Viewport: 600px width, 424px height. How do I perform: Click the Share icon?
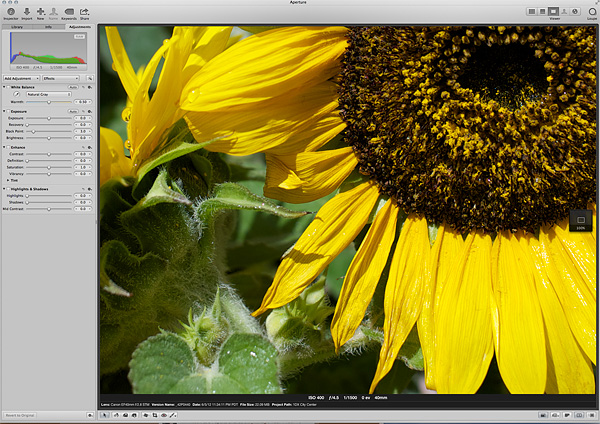(x=85, y=12)
